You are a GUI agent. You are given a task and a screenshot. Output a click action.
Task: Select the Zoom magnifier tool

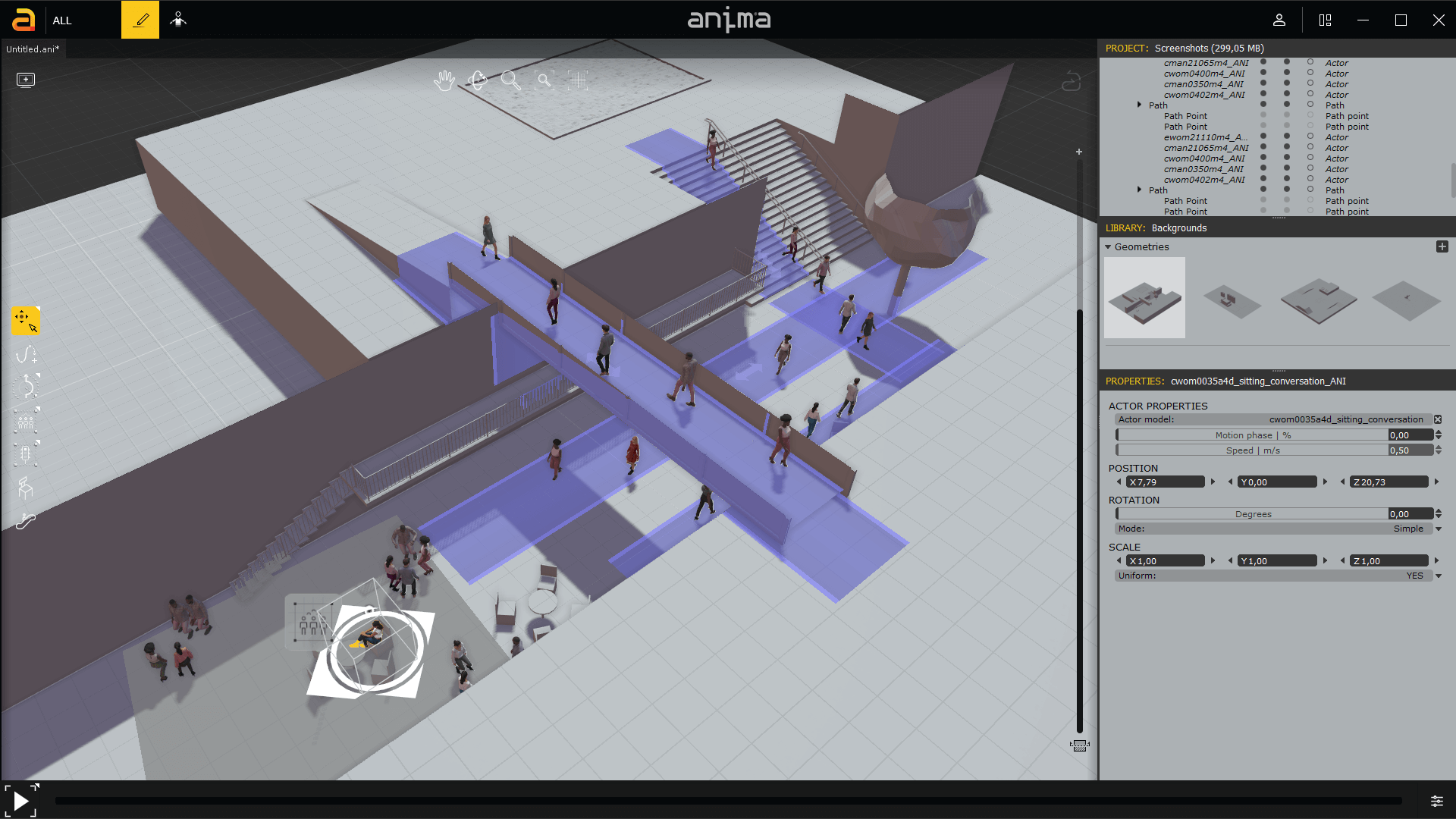pos(512,81)
